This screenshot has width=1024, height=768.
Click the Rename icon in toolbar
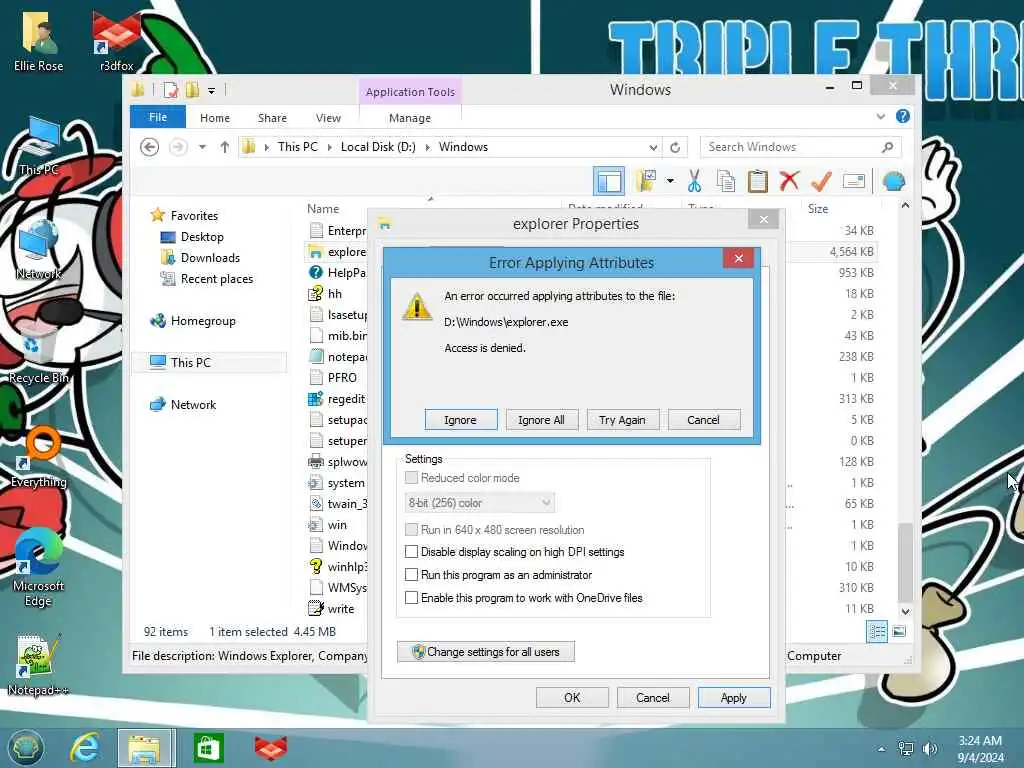point(854,181)
